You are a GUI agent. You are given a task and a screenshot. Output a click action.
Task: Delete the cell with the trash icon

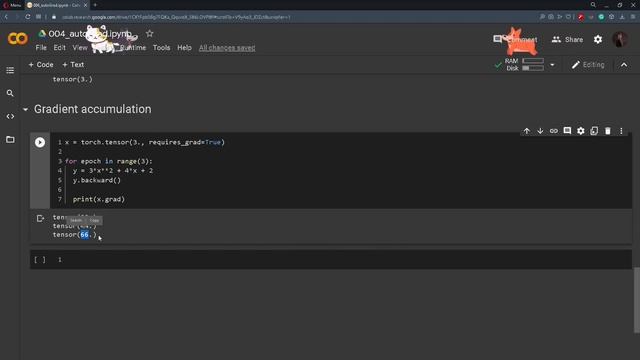pos(607,131)
